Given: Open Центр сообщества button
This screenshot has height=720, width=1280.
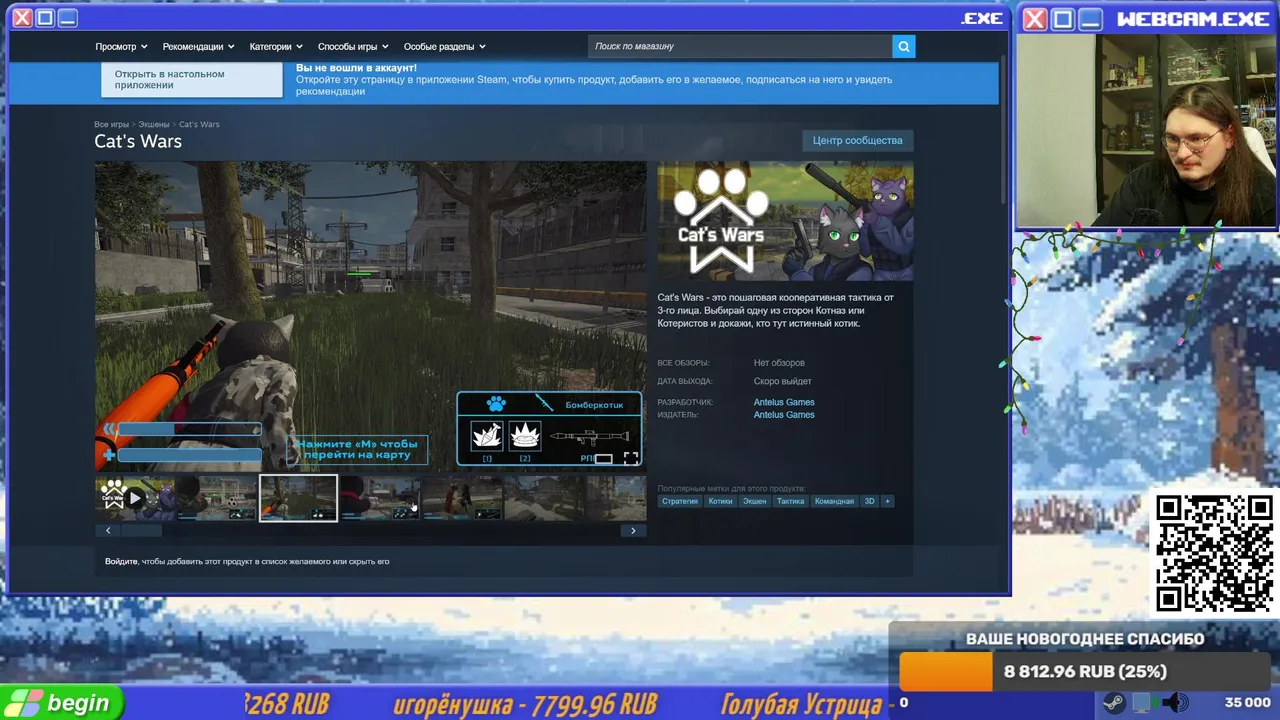Looking at the screenshot, I should (x=857, y=140).
